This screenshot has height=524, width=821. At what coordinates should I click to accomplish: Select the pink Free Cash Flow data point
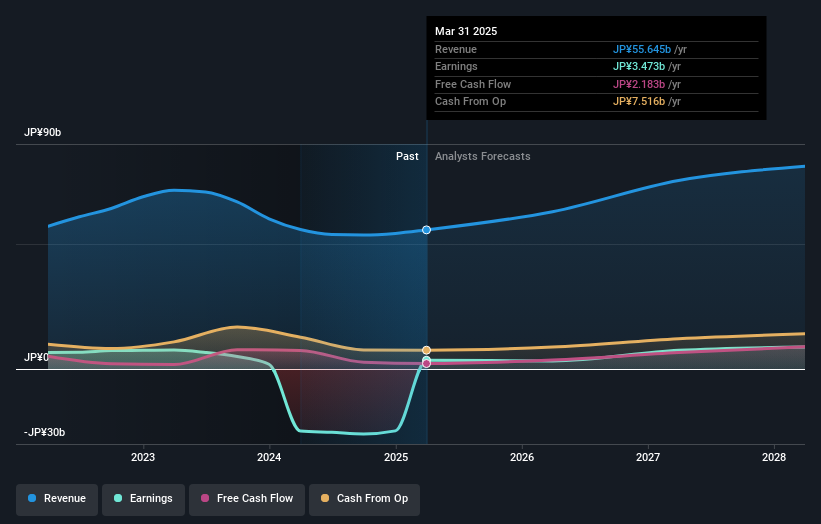(x=427, y=363)
